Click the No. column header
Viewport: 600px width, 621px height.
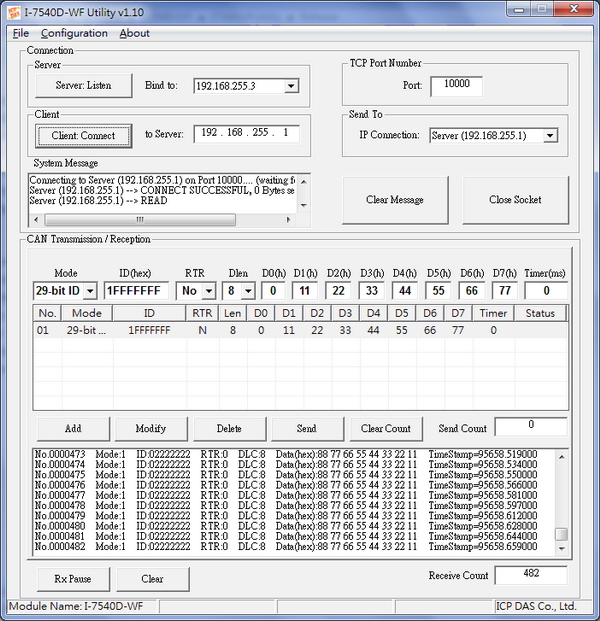(48, 313)
